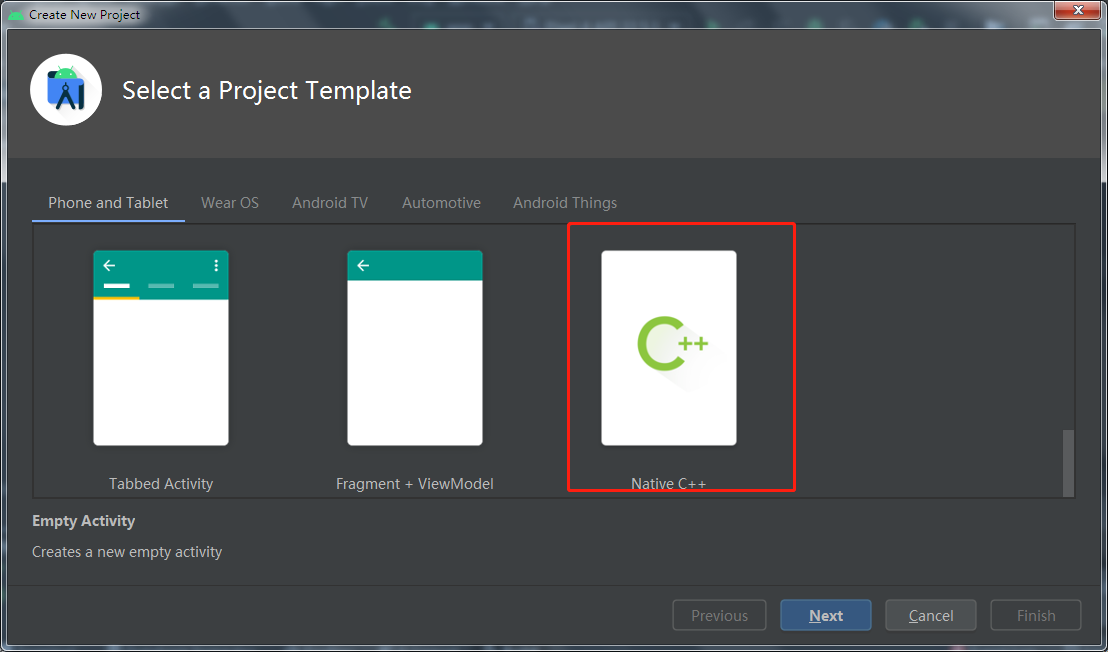Select the Fragment + ViewModel template thumbnail
This screenshot has width=1108, height=652.
pos(415,348)
